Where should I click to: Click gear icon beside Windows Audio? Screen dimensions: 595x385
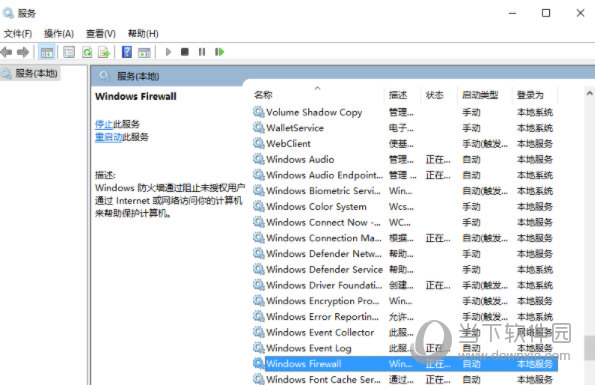tap(259, 159)
